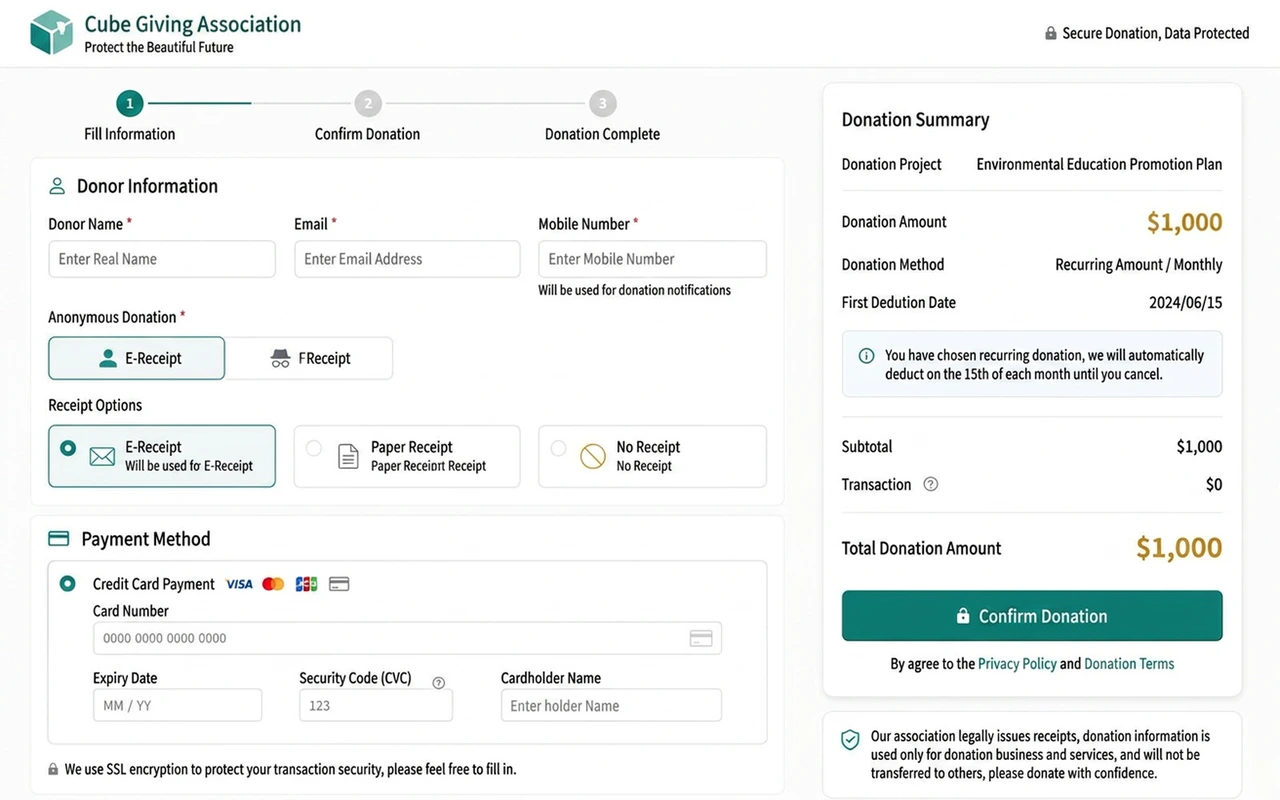
Task: Click the Email address input field
Action: (x=407, y=259)
